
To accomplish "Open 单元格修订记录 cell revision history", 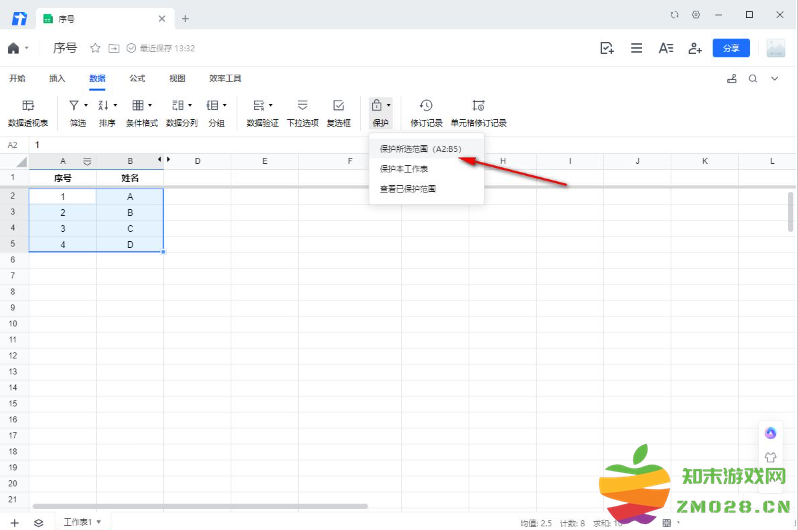I will tap(478, 111).
